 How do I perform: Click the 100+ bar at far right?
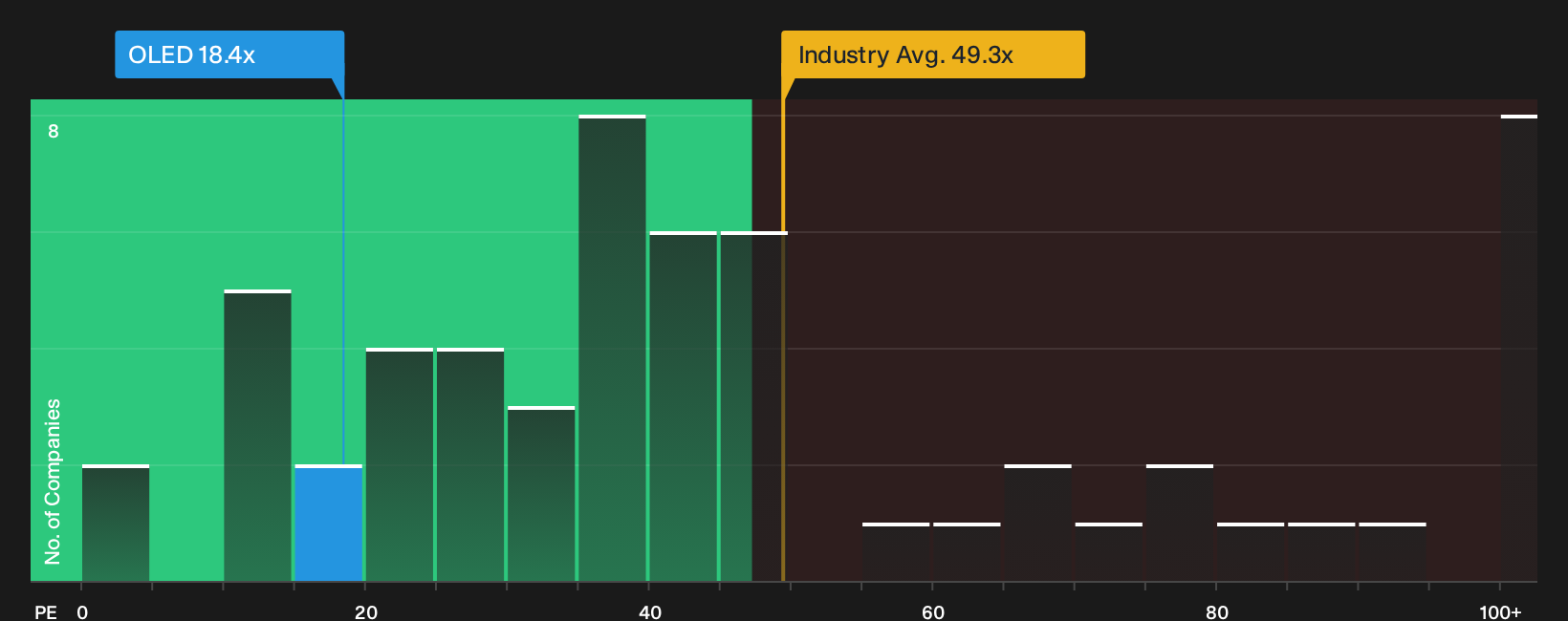click(x=1519, y=349)
